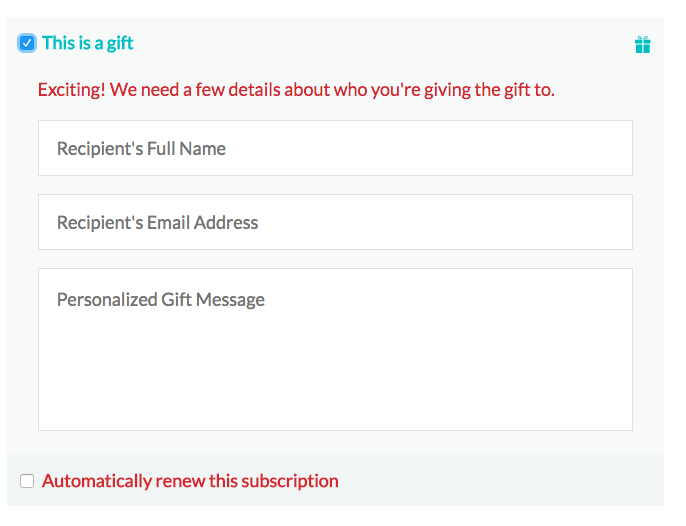Enable Automatically renew this subscription checkbox
This screenshot has height=526, width=686.
coord(27,480)
